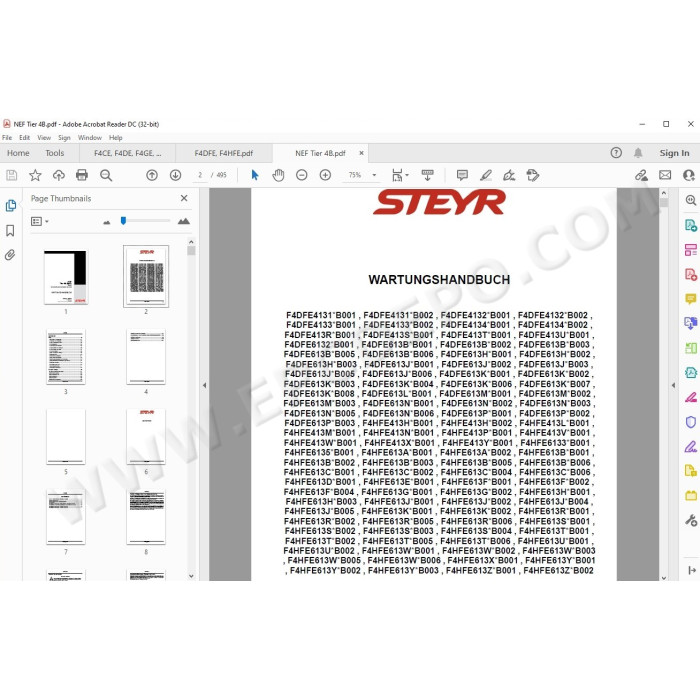Print the document with printer icon
The image size is (700, 700).
pyautogui.click(x=82, y=175)
